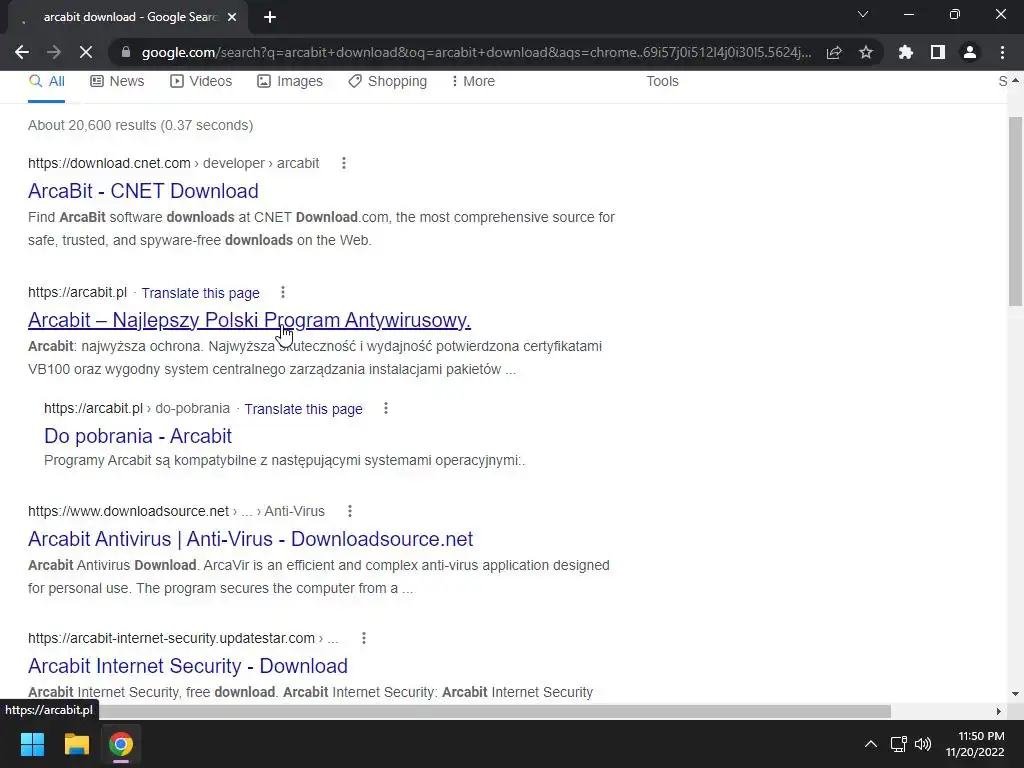Screen dimensions: 1024x768
Task: Open the Windows Start menu
Action: click(32, 744)
